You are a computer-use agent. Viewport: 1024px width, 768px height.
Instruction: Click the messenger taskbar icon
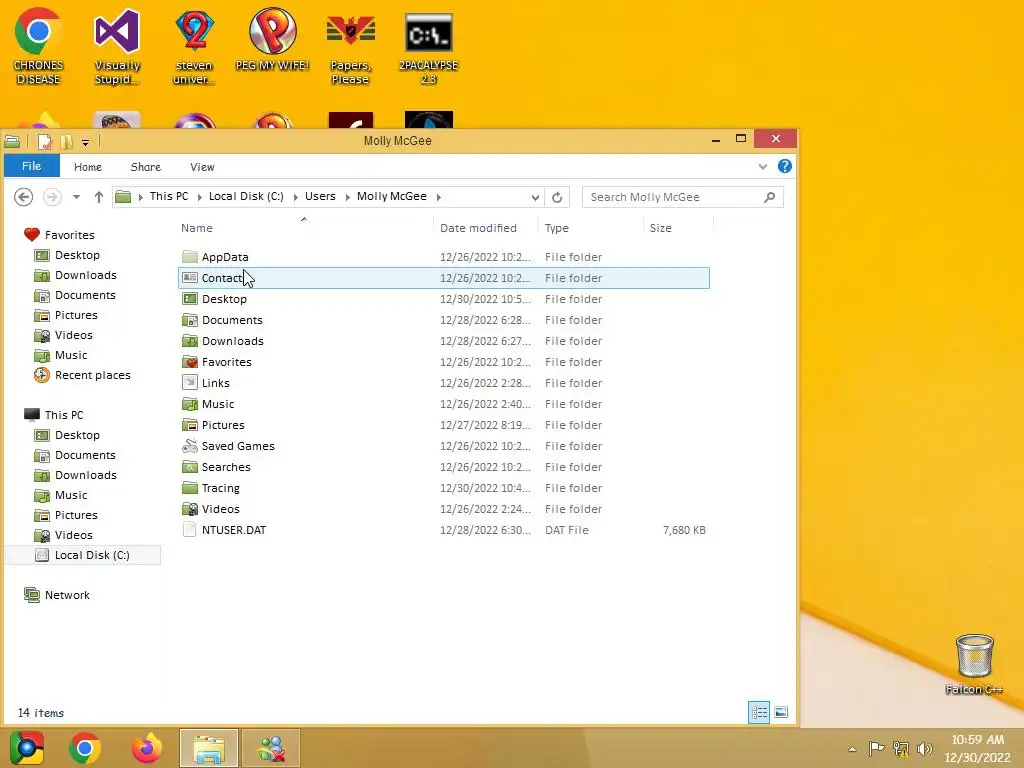point(272,748)
